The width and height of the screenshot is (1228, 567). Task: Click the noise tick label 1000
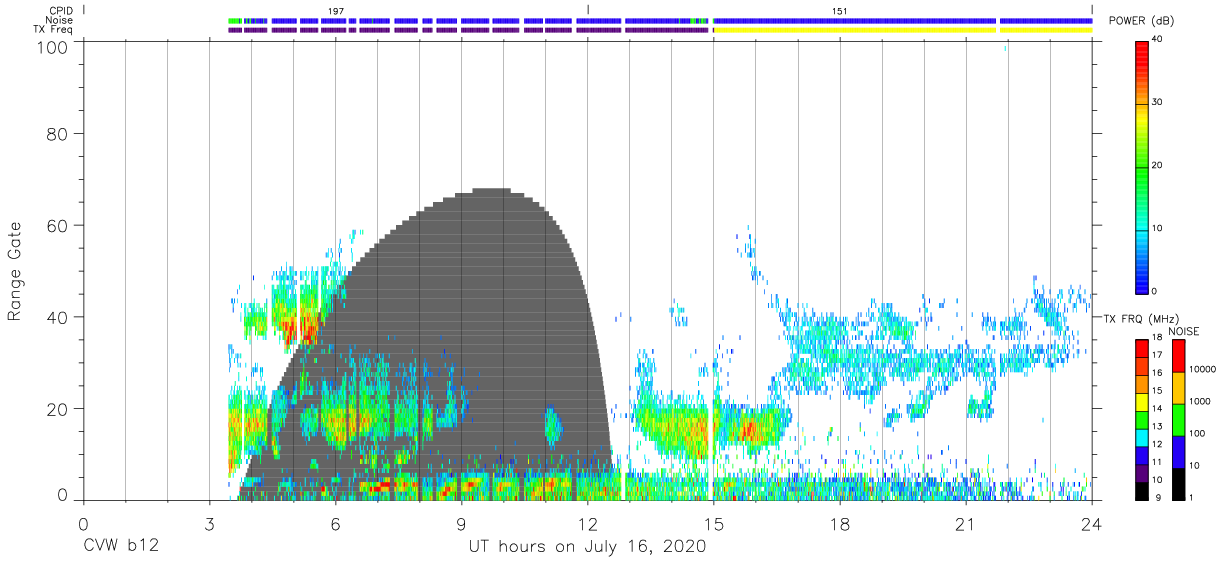(1199, 401)
